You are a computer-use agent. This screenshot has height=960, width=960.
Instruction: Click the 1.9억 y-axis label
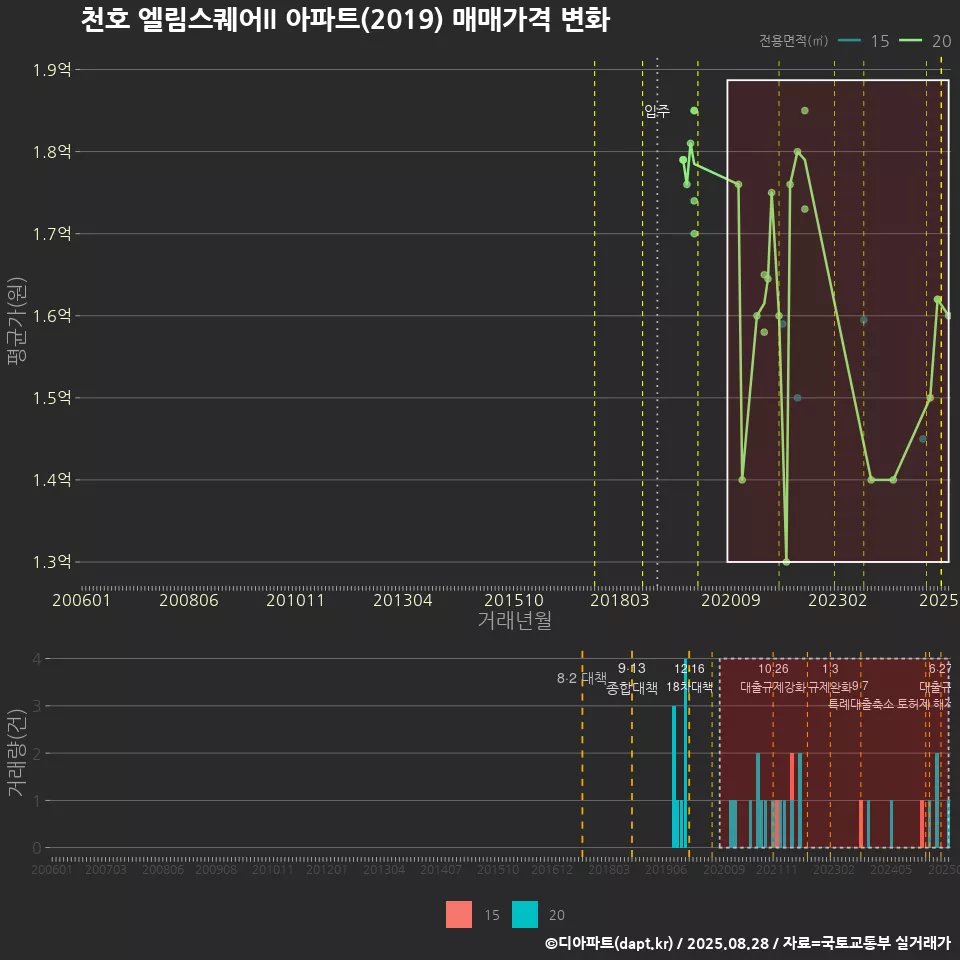[51, 70]
